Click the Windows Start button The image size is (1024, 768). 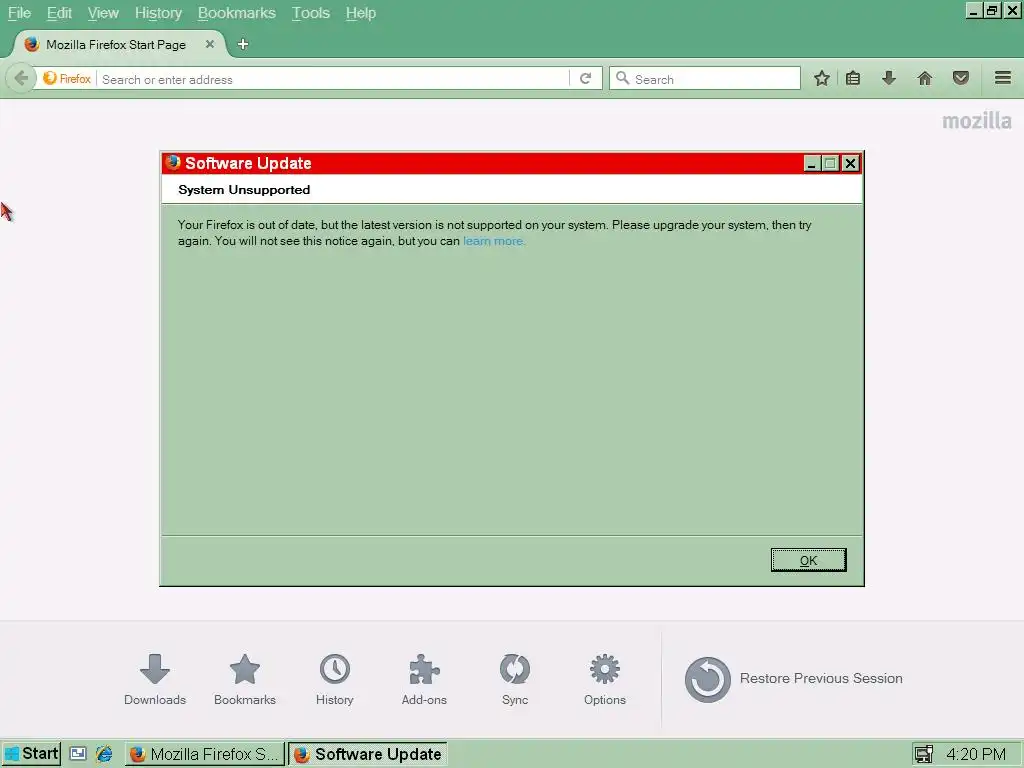(x=31, y=754)
